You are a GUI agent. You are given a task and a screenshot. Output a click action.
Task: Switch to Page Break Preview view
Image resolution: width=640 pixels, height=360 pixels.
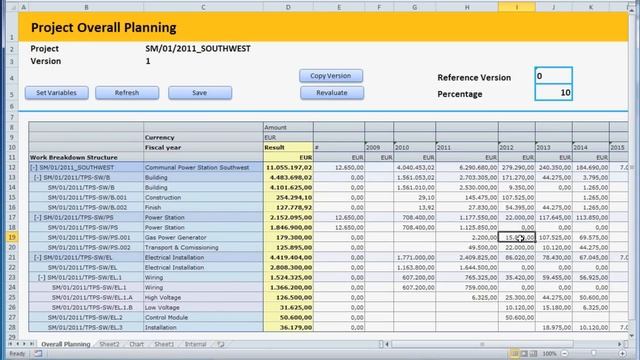(x=533, y=353)
